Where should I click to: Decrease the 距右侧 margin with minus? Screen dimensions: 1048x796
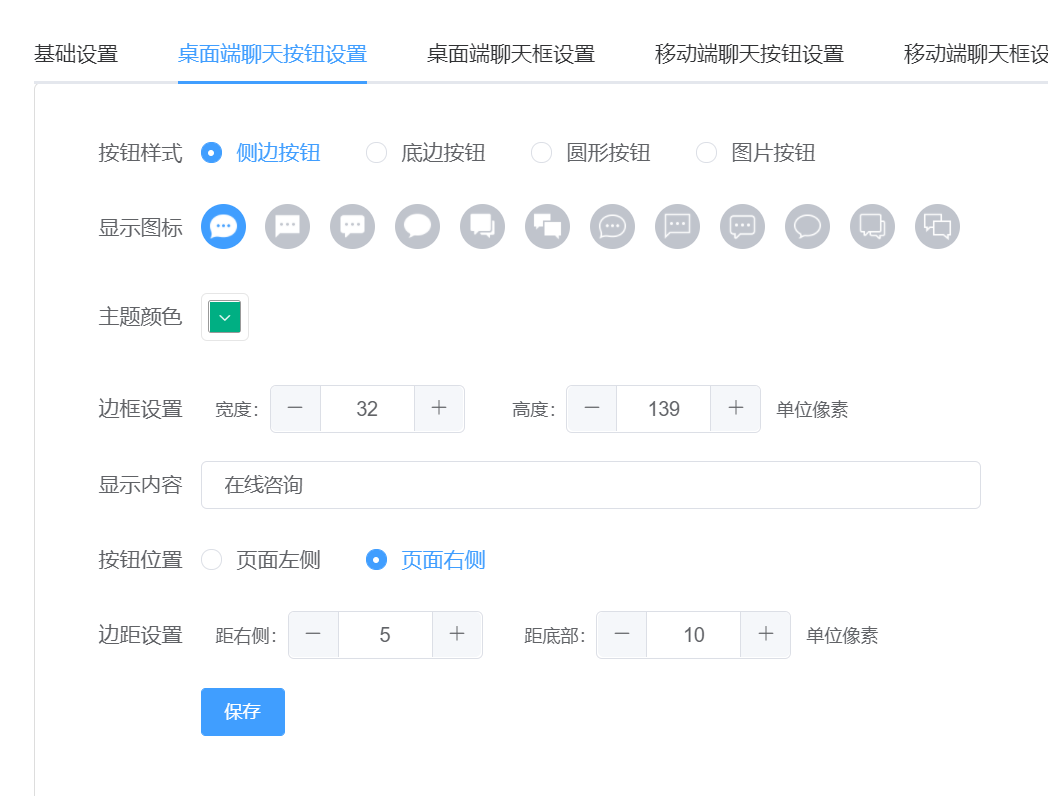click(x=314, y=635)
